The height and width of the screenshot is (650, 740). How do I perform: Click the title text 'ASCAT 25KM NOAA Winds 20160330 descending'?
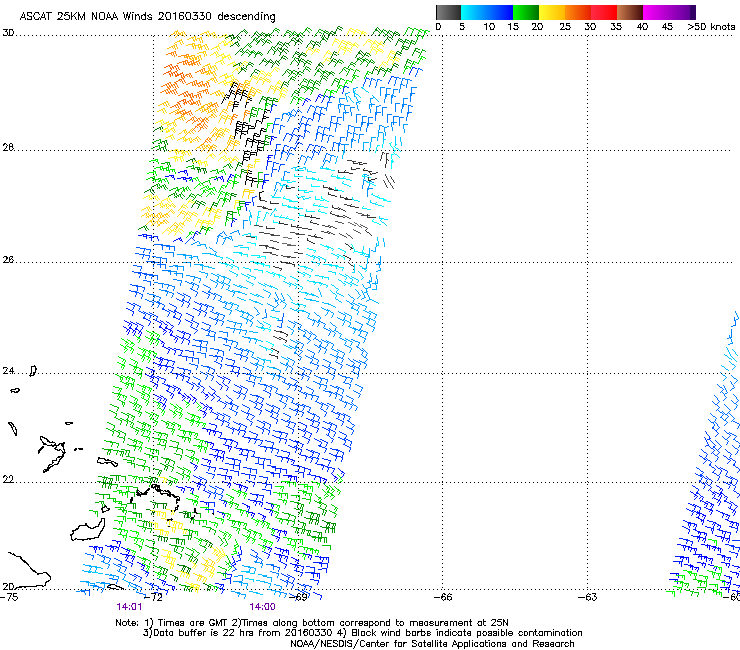click(147, 17)
